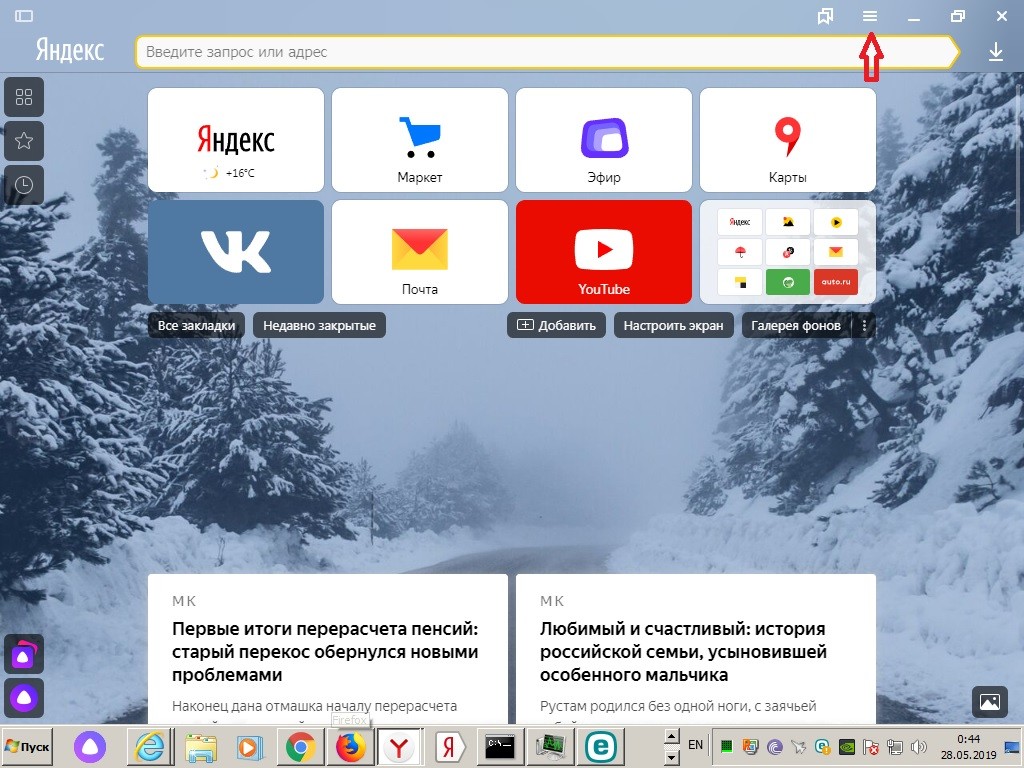Click the background image change icon
Viewport: 1024px width, 768px height.
(x=989, y=702)
